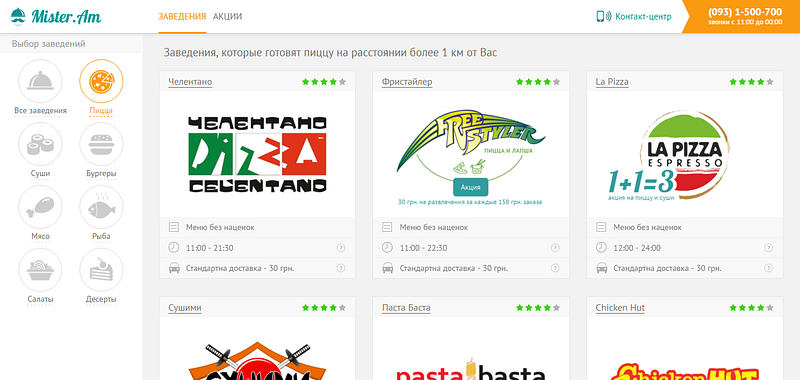This screenshot has height=380, width=800.
Task: Open hours help icon for La Pizza
Action: click(768, 248)
